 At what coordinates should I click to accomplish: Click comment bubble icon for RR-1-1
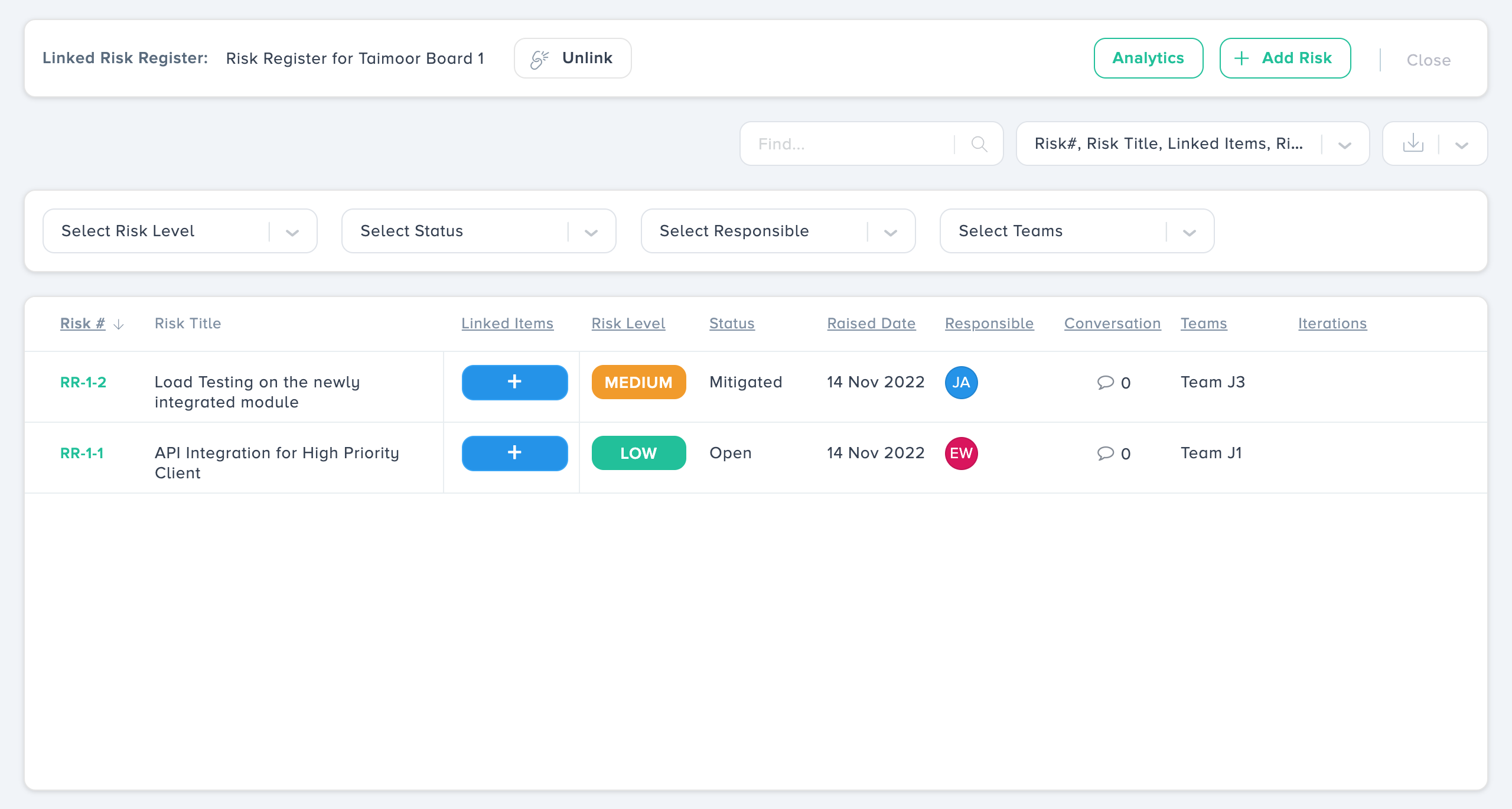pos(1105,454)
